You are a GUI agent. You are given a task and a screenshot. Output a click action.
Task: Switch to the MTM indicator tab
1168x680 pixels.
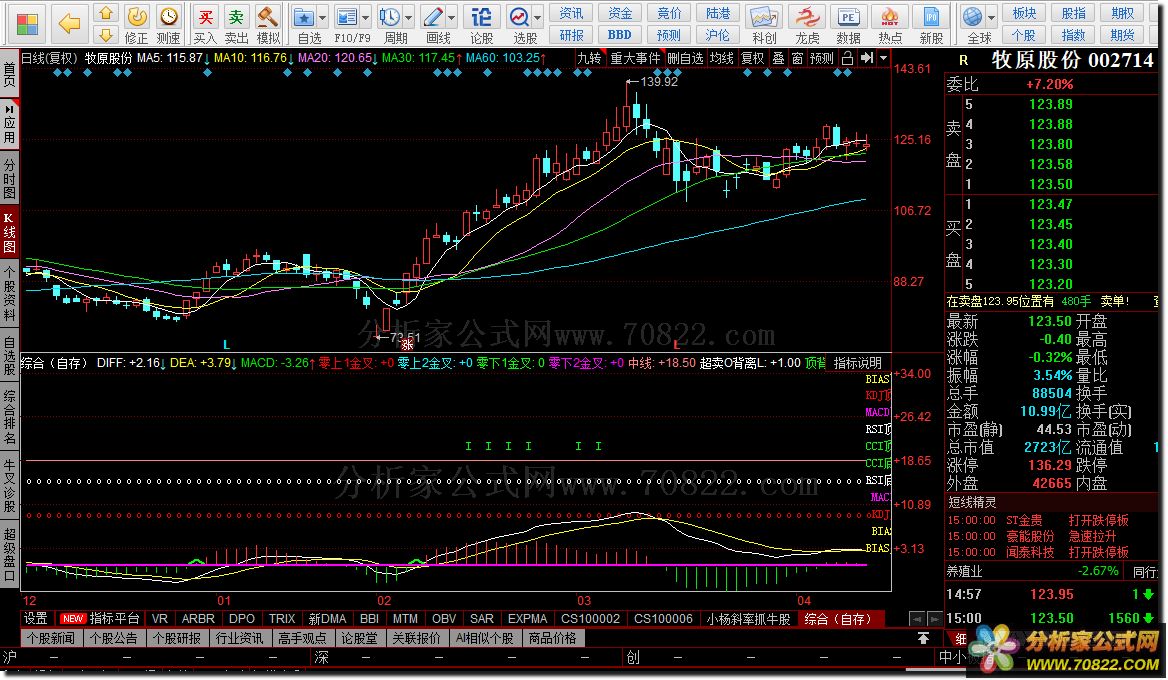(x=405, y=618)
